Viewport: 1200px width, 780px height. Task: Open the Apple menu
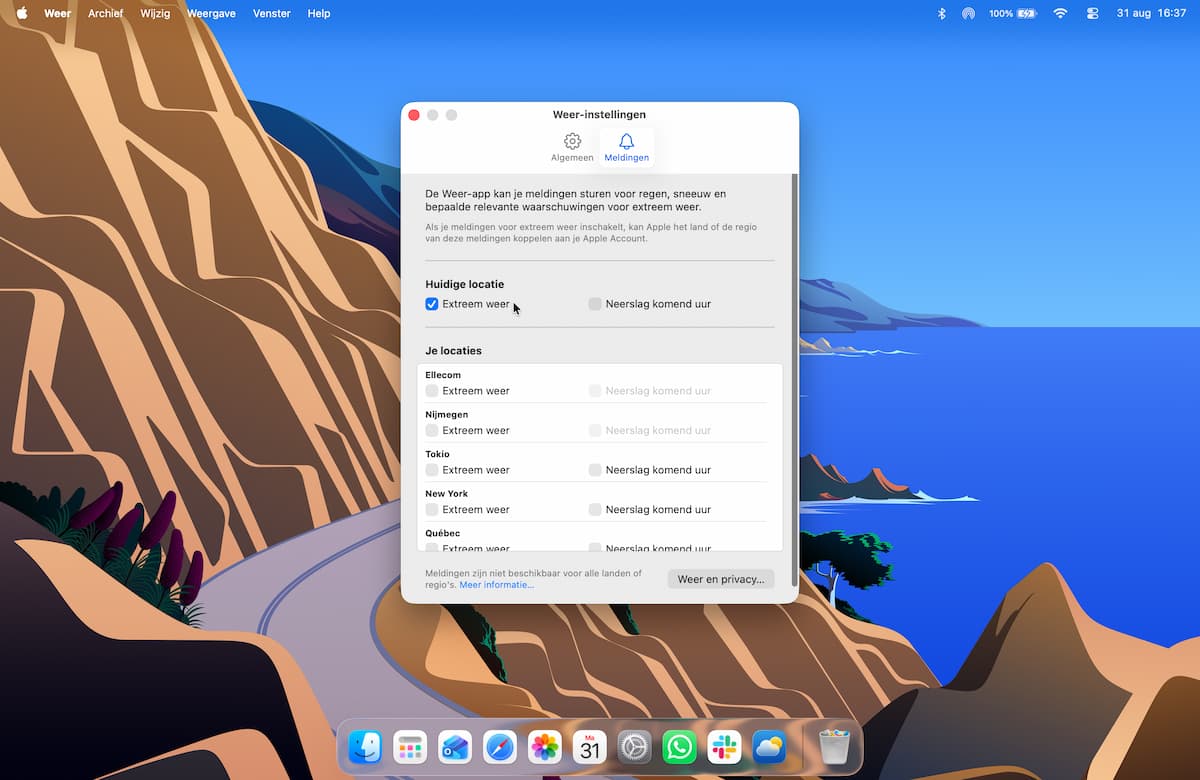21,13
